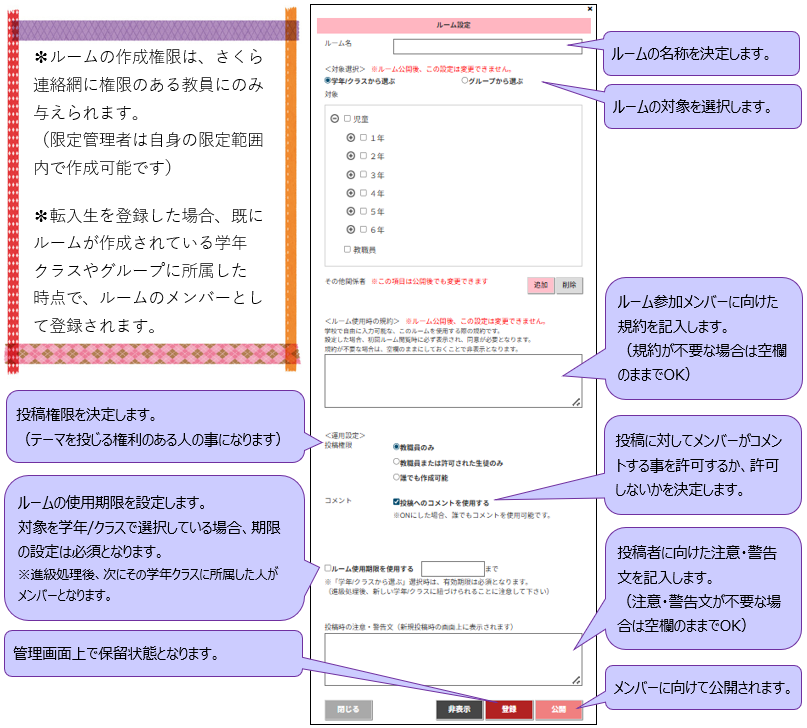Close the ルーム設定 dialog with the X
Image resolution: width=807 pixels, height=728 pixels.
tap(589, 8)
